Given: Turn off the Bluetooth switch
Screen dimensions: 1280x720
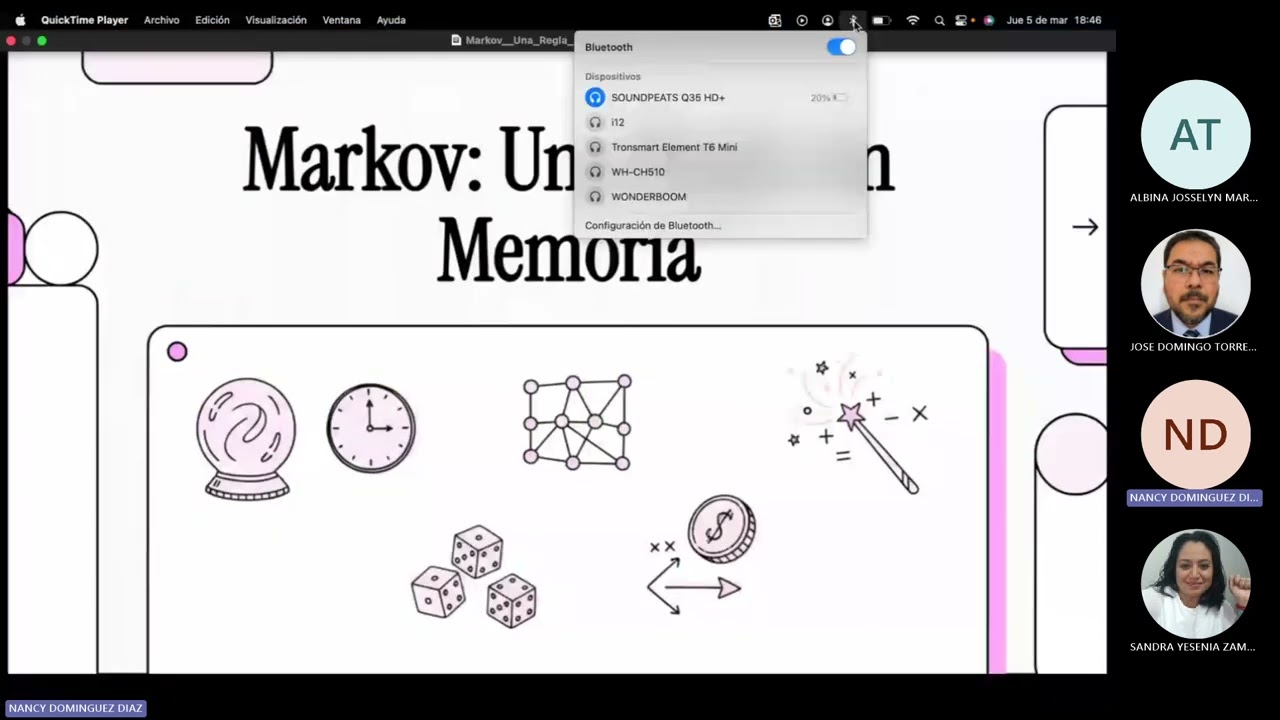Looking at the screenshot, I should click(841, 47).
